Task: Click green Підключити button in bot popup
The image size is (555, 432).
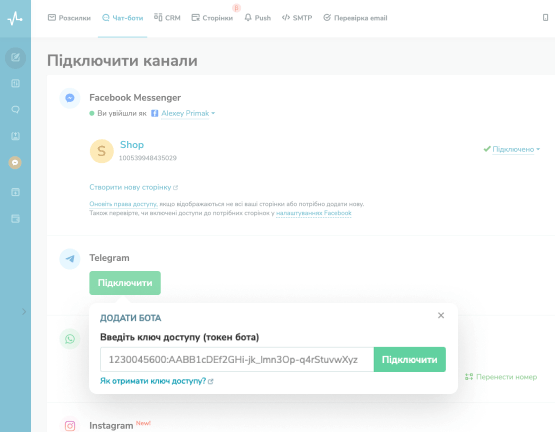Action: pos(410,359)
